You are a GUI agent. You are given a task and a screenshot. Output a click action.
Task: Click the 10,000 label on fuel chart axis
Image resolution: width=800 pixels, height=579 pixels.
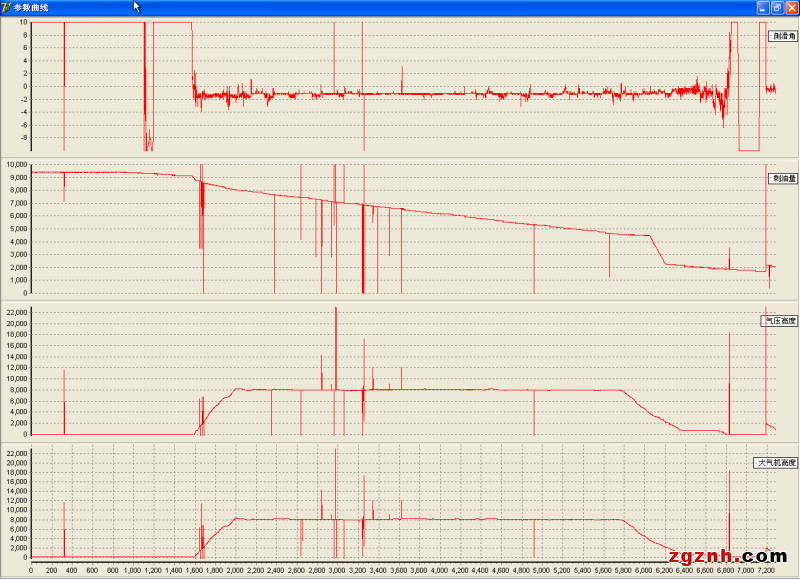15,164
